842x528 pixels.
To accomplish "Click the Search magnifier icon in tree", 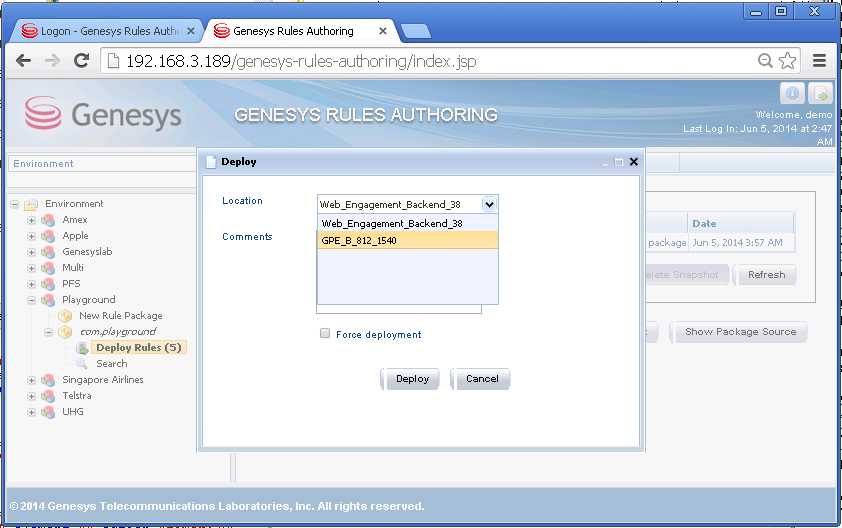I will [82, 364].
